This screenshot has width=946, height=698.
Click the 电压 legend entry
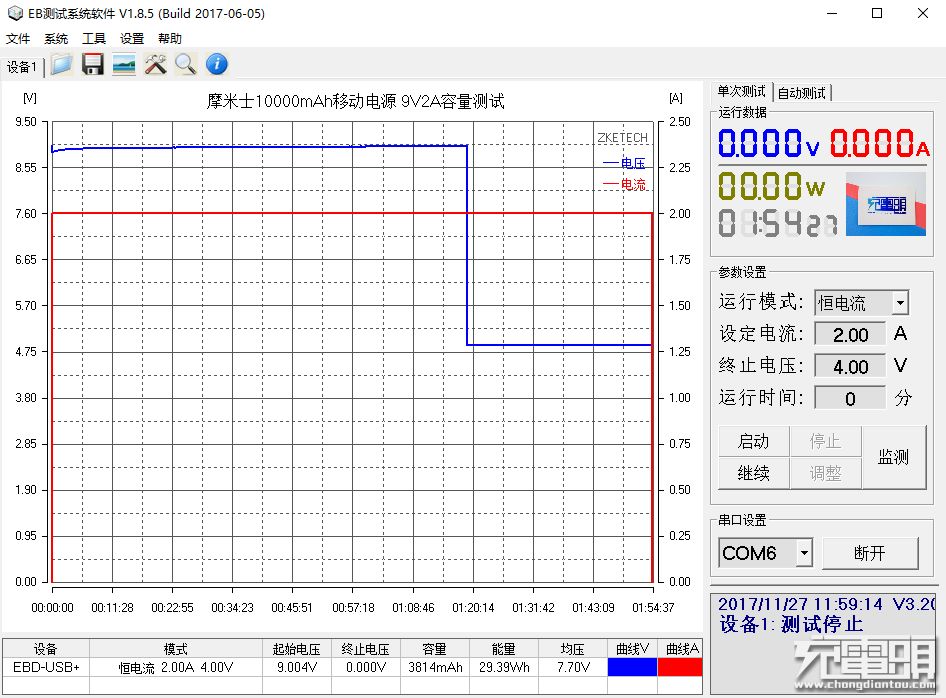[x=624, y=163]
